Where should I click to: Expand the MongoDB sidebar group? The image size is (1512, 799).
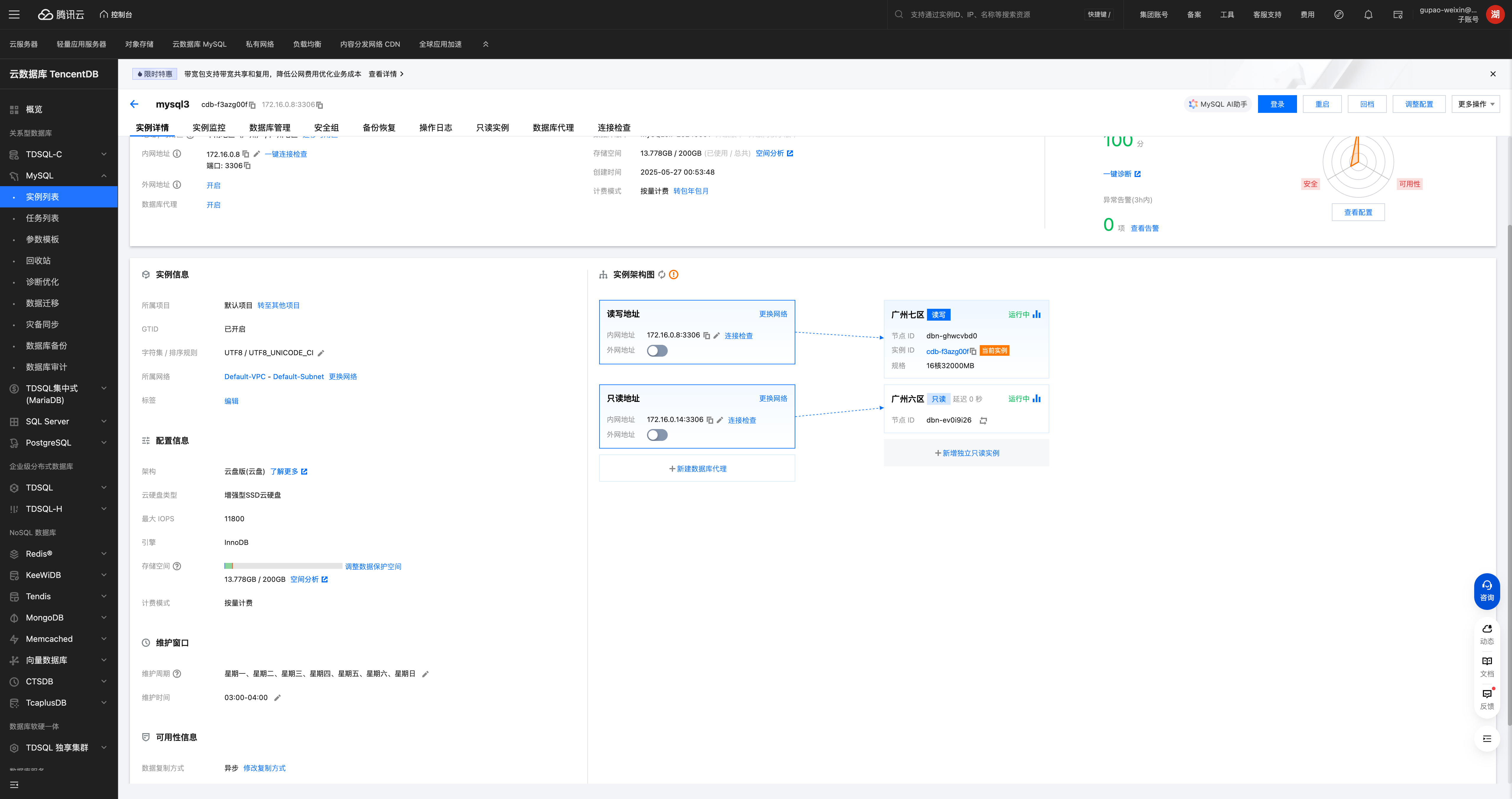[x=59, y=618]
